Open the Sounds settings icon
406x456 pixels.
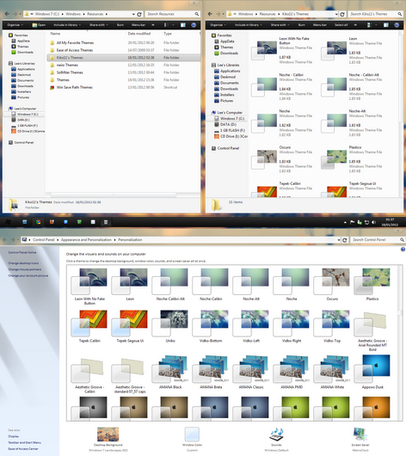(276, 434)
